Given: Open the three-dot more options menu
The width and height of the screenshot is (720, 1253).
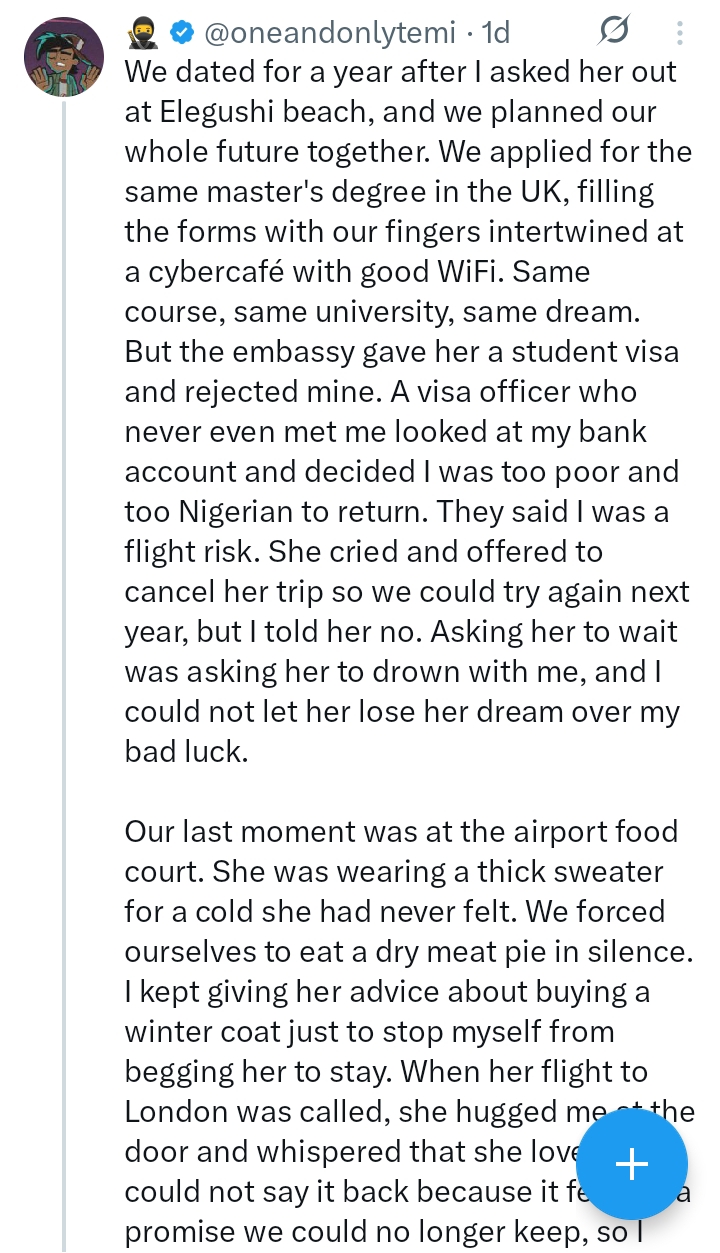Looking at the screenshot, I should click(680, 33).
